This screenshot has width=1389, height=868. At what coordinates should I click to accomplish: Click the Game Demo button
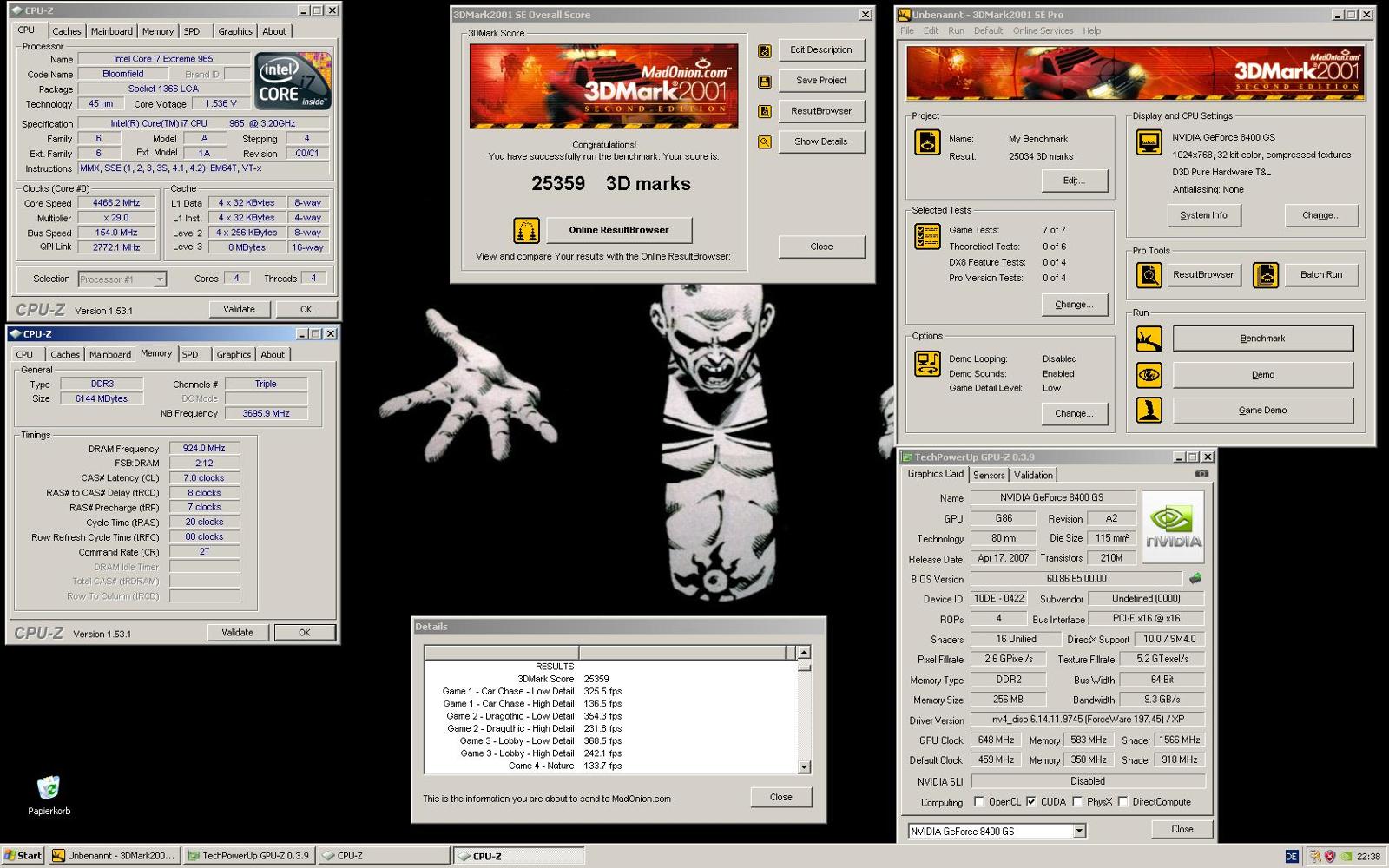[x=1262, y=411]
